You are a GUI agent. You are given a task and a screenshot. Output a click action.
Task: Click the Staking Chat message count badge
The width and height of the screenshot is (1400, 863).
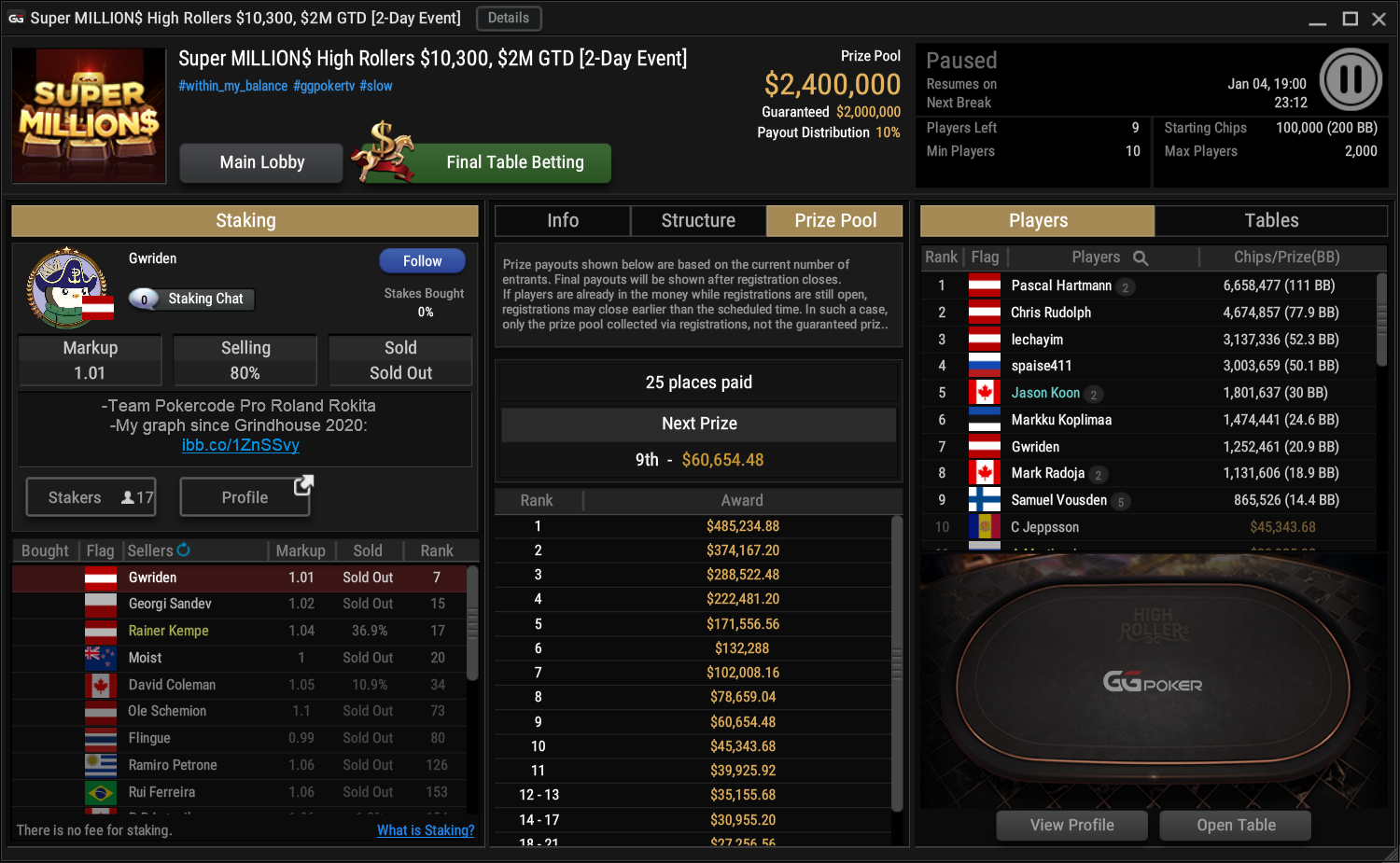tap(144, 299)
